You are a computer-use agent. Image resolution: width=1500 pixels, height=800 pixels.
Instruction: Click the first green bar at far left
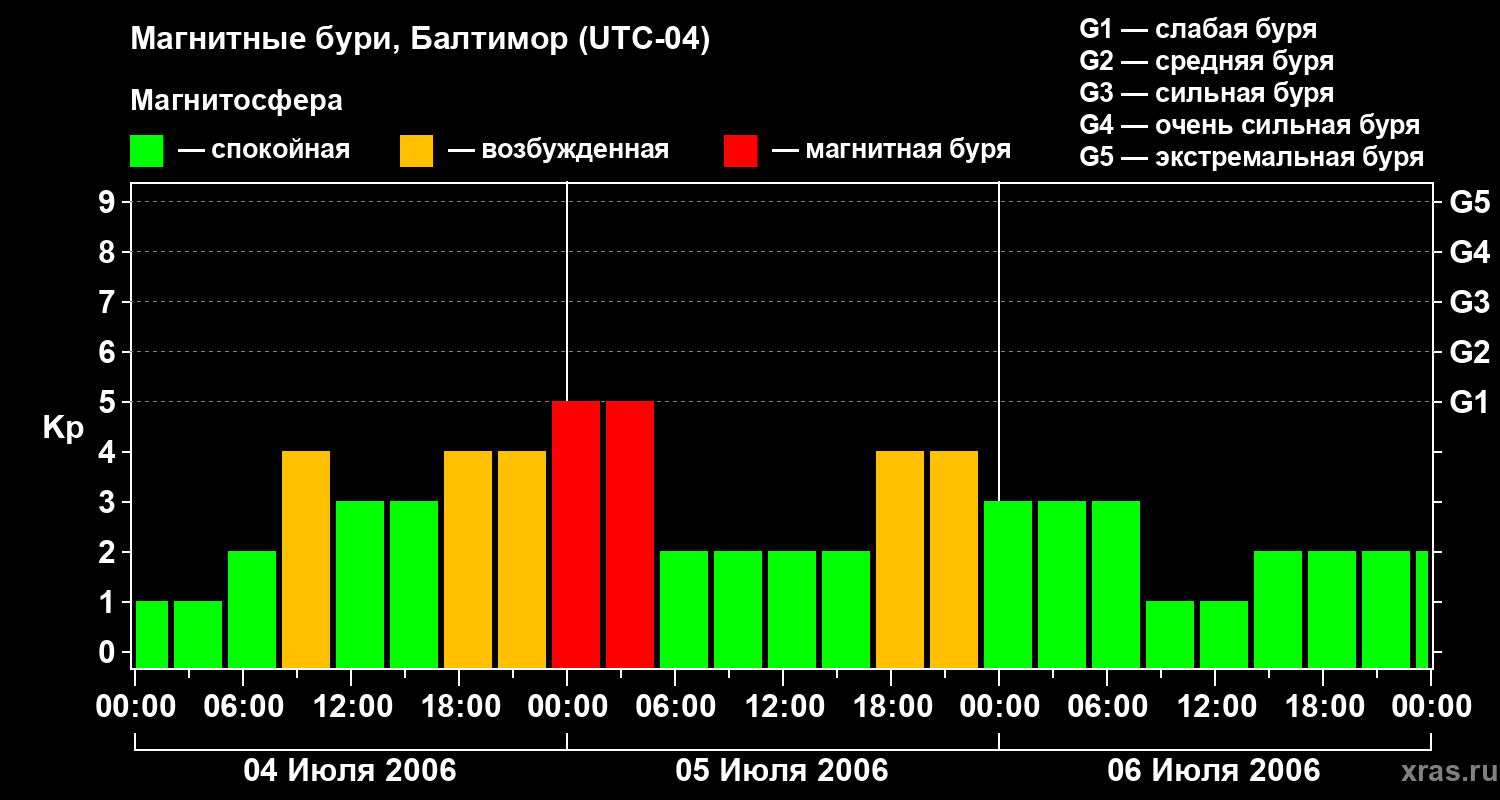[152, 635]
